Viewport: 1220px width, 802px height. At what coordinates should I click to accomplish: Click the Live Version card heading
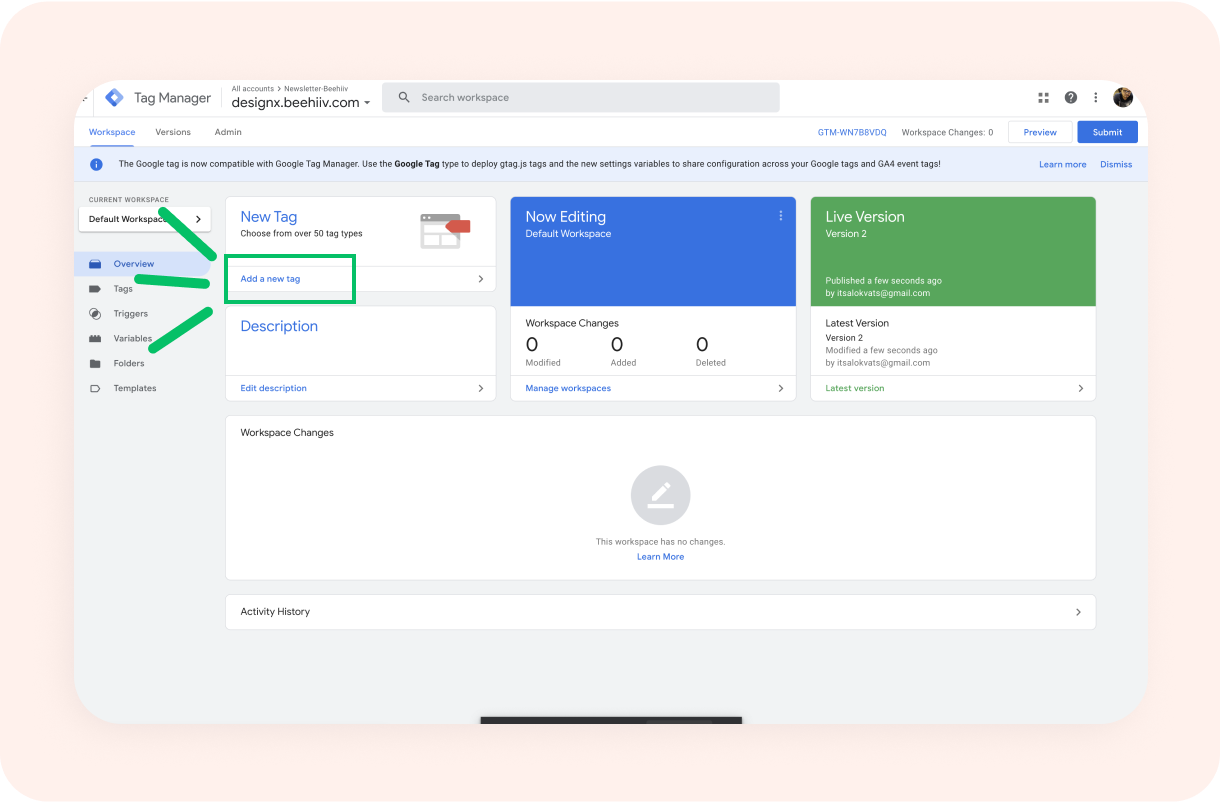click(x=865, y=216)
